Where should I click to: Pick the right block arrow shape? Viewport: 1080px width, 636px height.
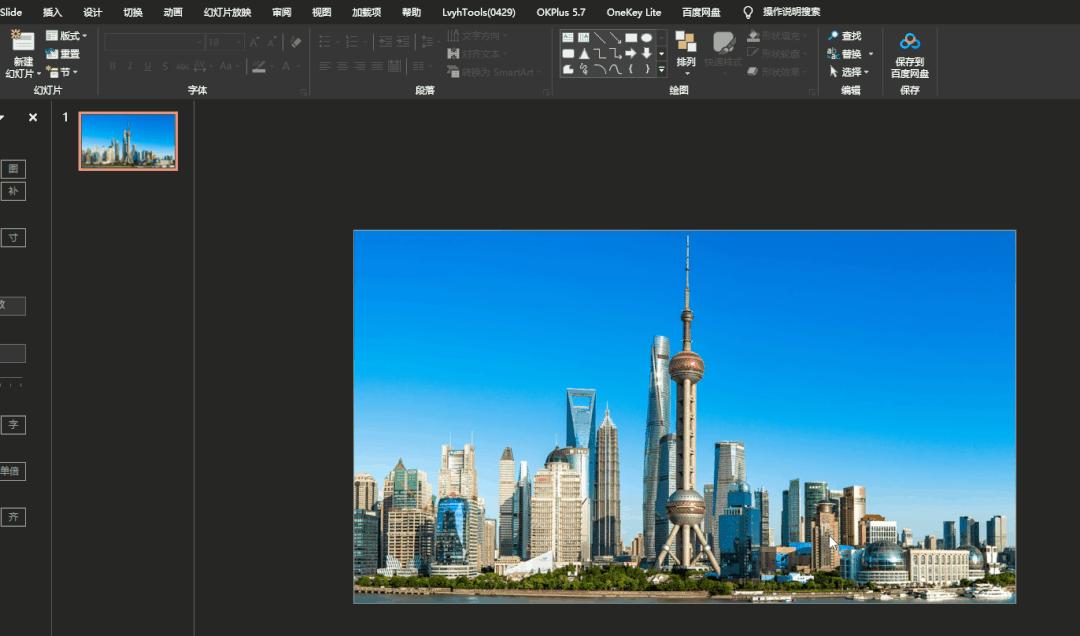click(631, 54)
